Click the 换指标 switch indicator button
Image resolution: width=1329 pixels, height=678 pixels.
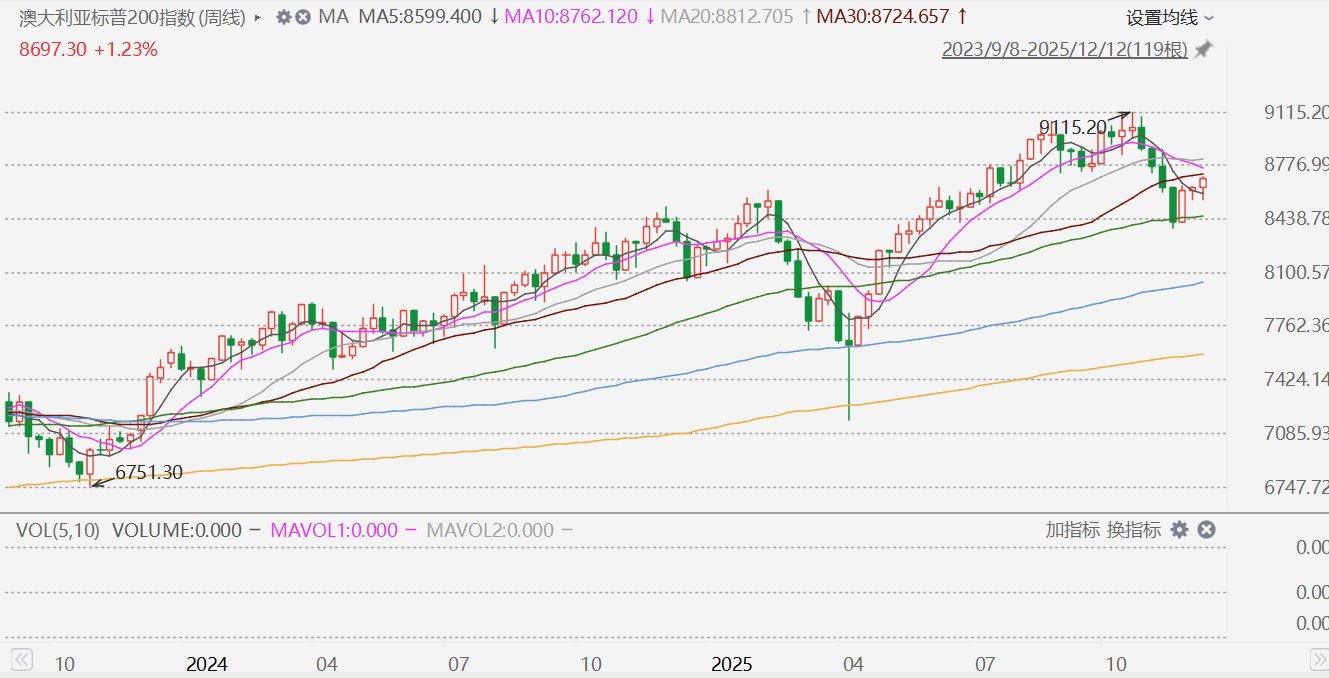[x=1133, y=529]
